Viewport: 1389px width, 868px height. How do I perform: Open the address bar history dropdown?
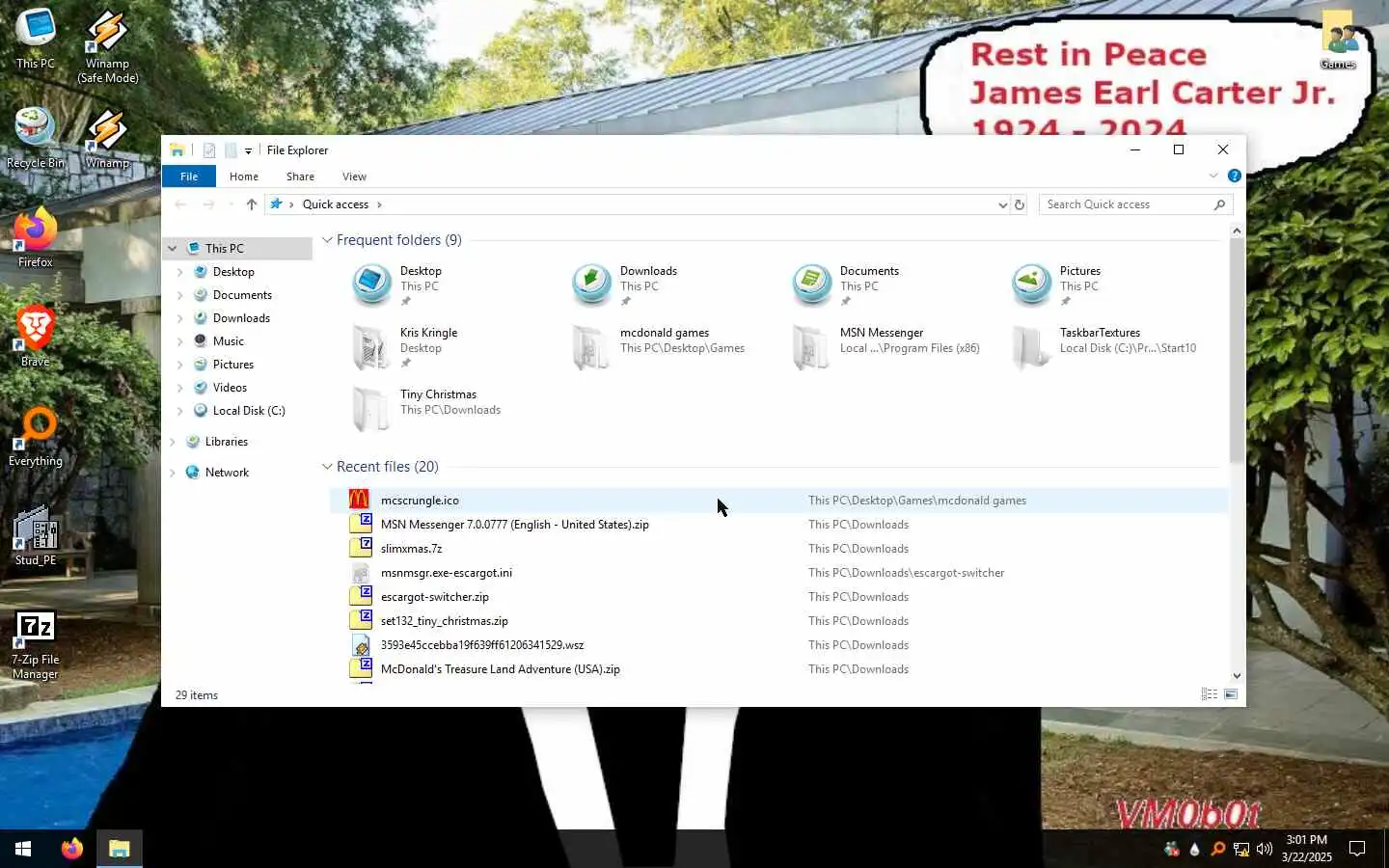coord(1002,204)
